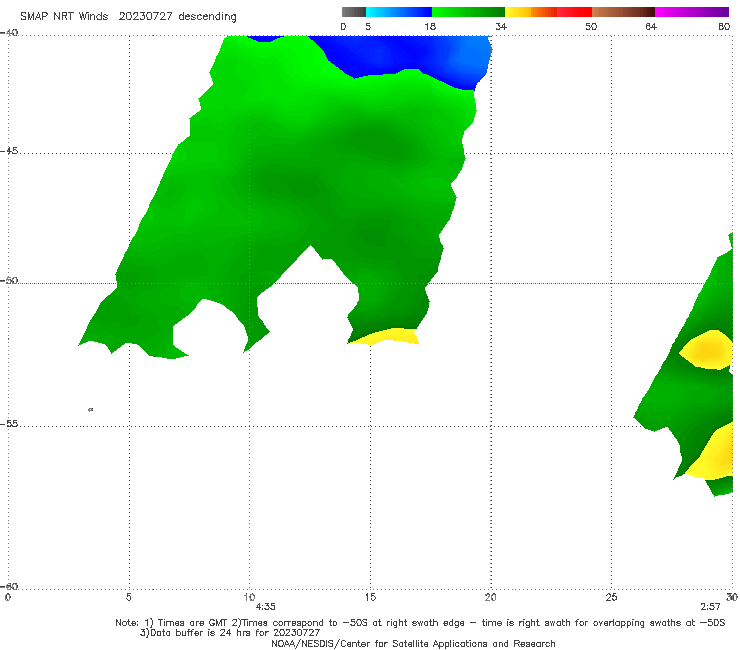This screenshot has width=740, height=650.
Task: Click the 'Data buffer is 24 hrs' note
Action: click(230, 633)
